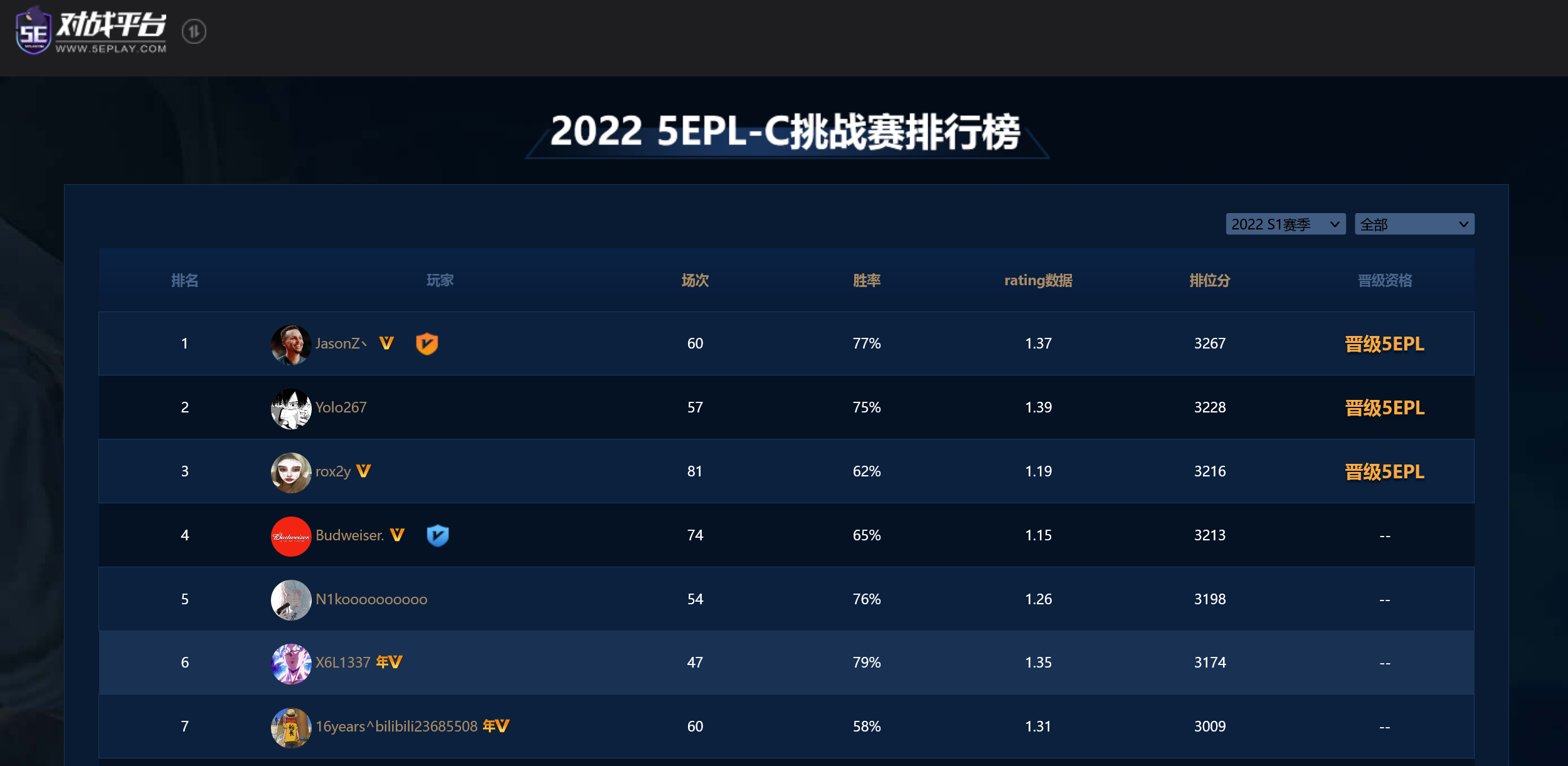This screenshot has height=766, width=1568.
Task: Click the 晋级5EPL label for JasonZ
Action: pyautogui.click(x=1384, y=344)
